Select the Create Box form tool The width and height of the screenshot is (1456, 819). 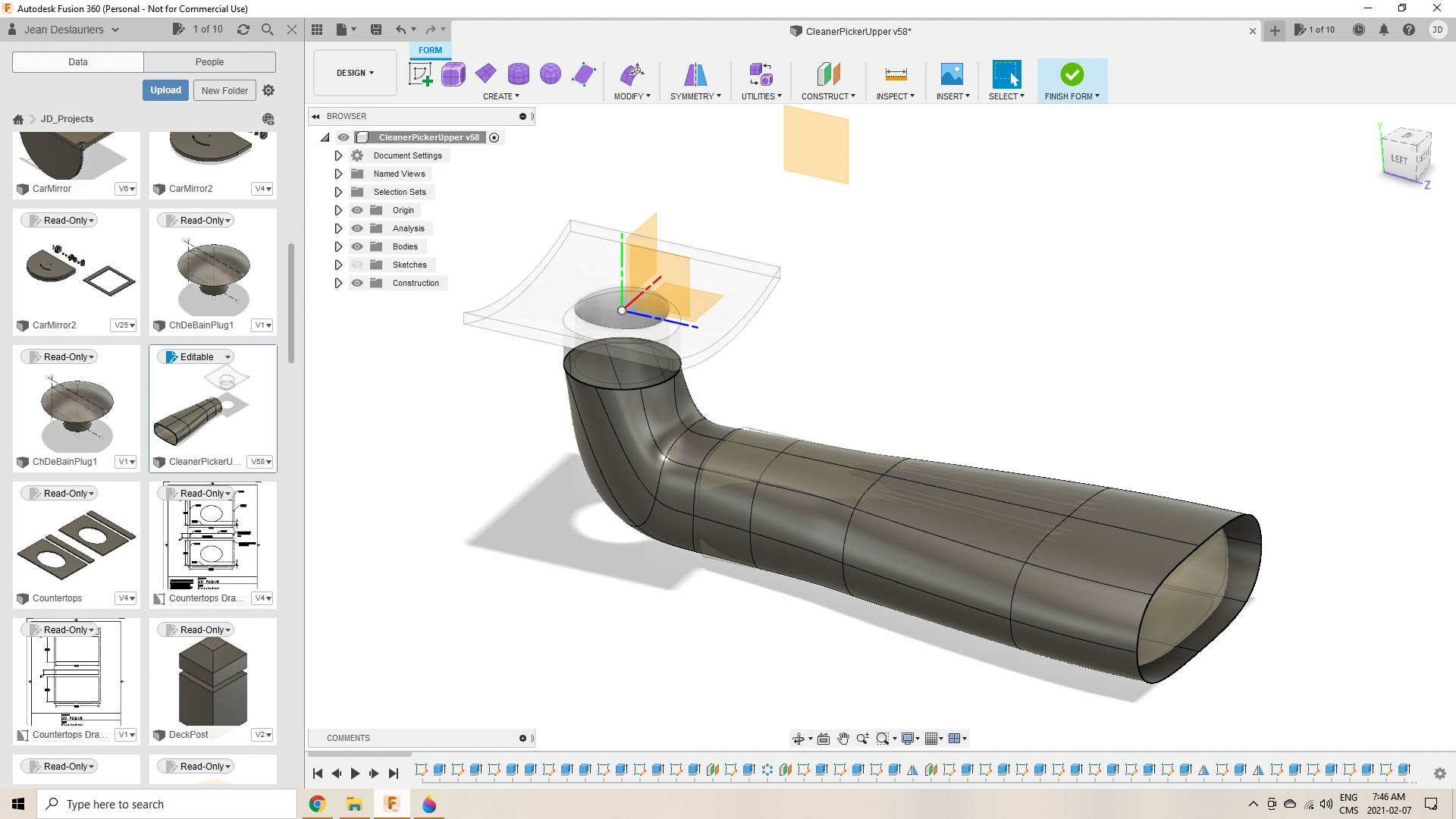[453, 74]
